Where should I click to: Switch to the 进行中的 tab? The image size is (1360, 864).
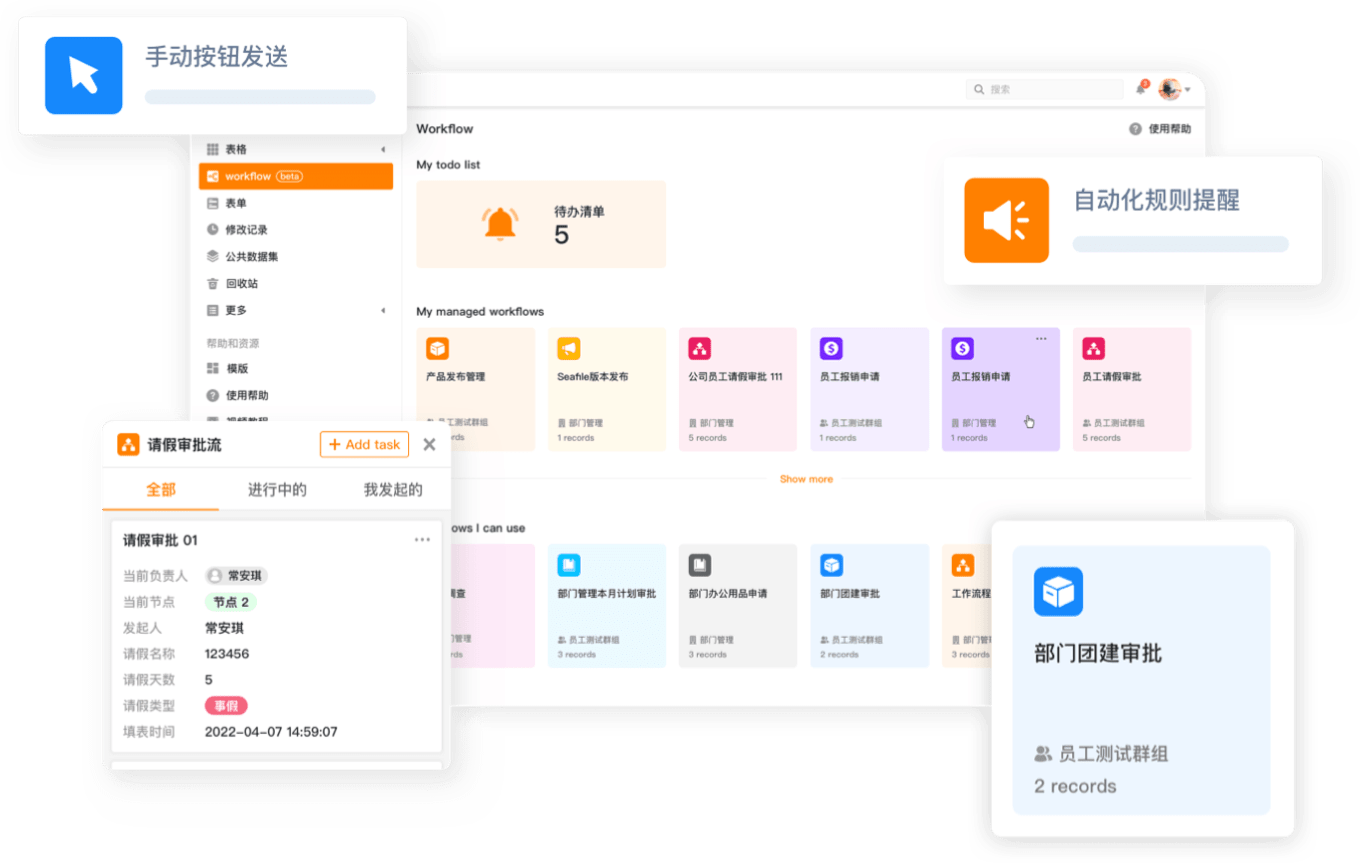coord(277,490)
